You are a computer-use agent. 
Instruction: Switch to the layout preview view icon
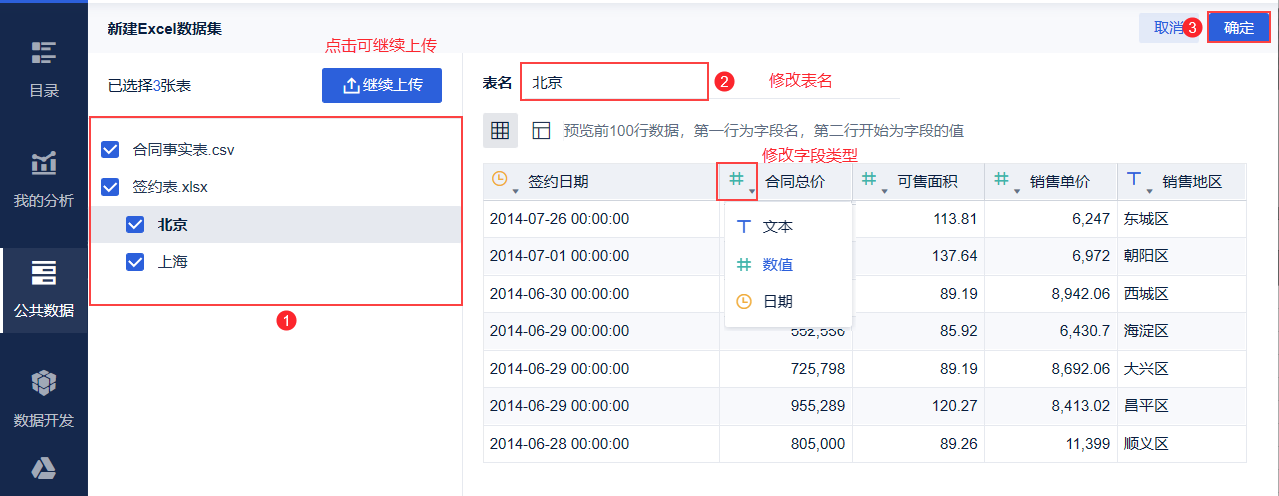coord(541,130)
